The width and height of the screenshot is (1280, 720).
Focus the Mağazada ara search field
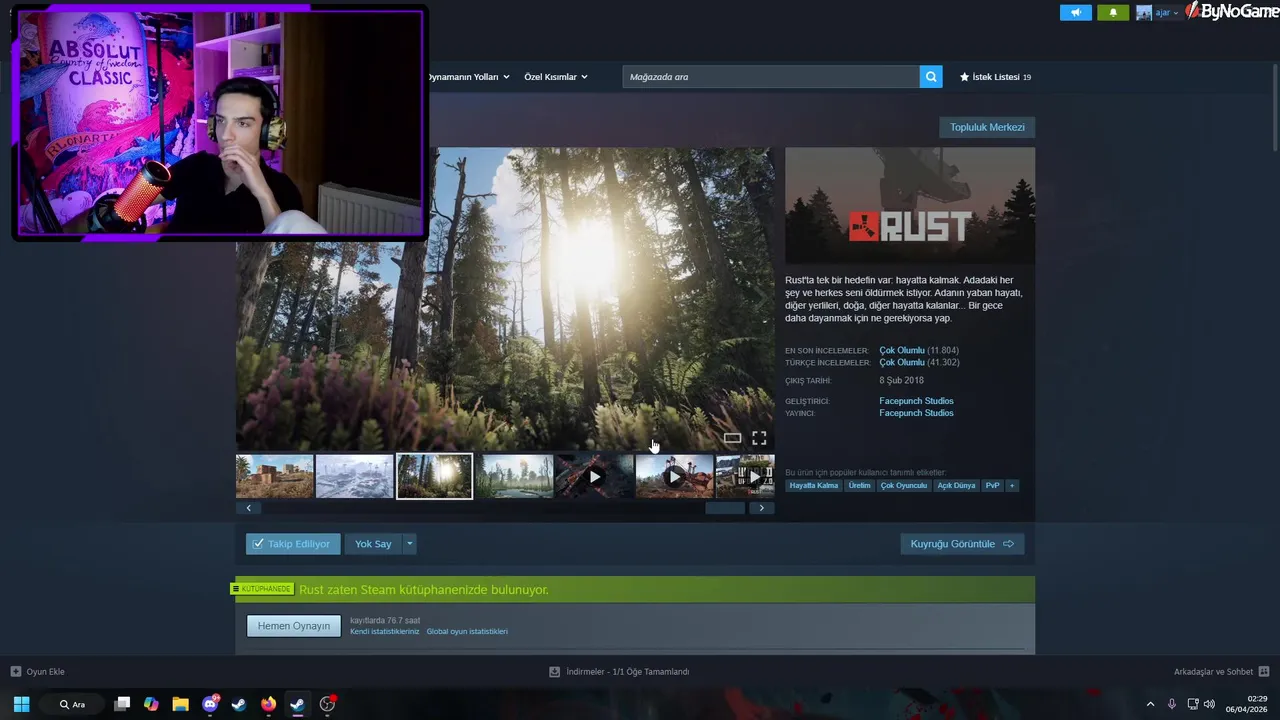point(771,77)
